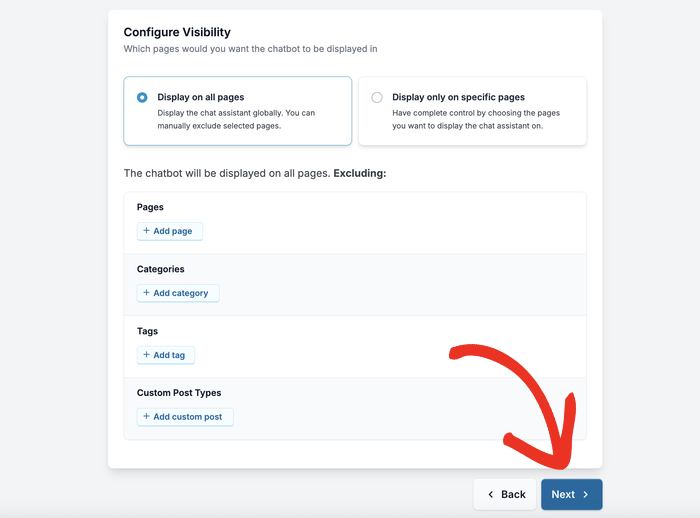Click the 'Categories' section label
Viewport: 700px width, 518px height.
pyautogui.click(x=161, y=269)
